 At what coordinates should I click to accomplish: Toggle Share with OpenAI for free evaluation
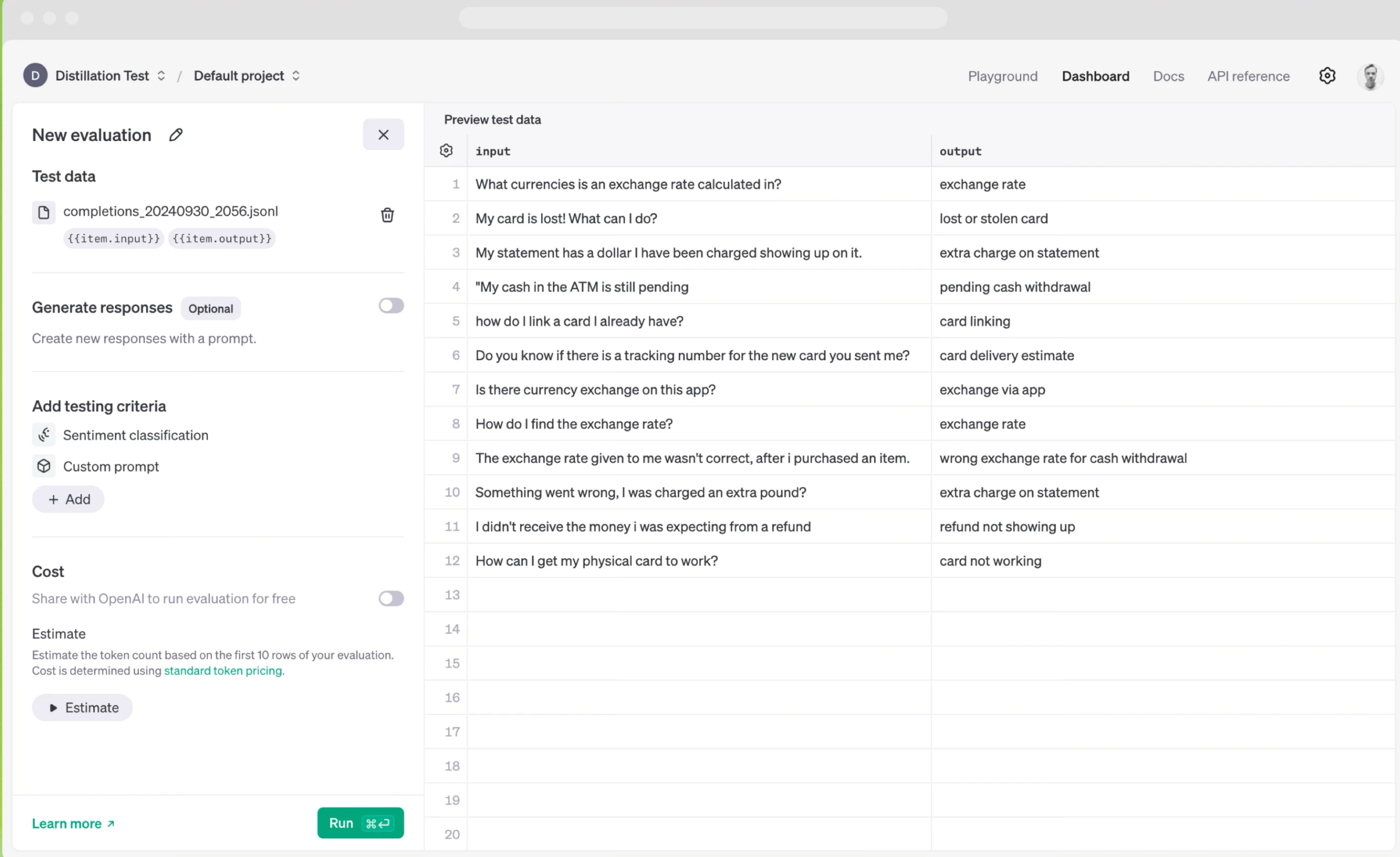(391, 599)
